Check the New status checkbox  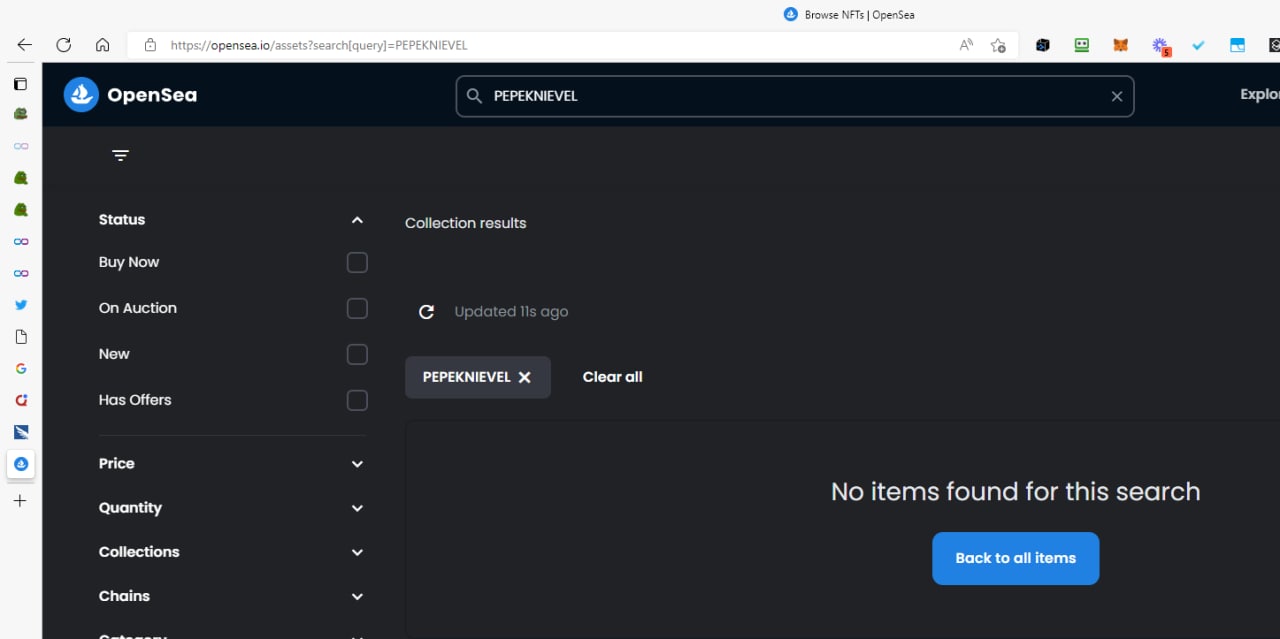tap(357, 355)
